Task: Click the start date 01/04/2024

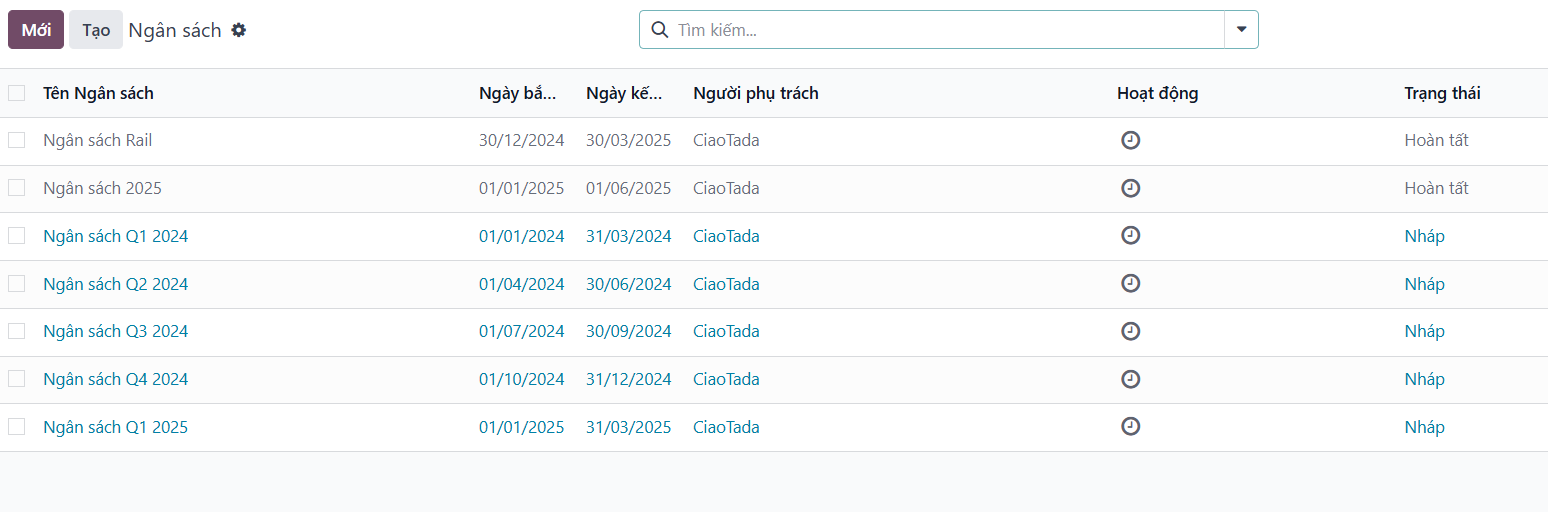Action: (521, 284)
